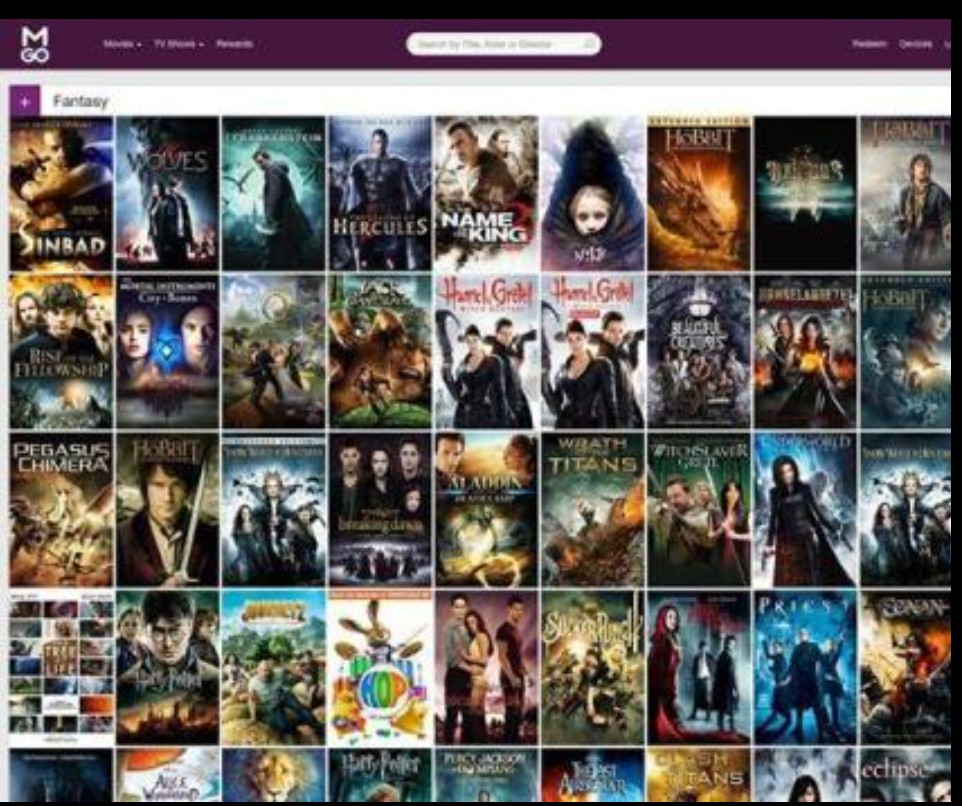Screen dimensions: 962x806
Task: Open the Redeem link
Action: [x=869, y=44]
